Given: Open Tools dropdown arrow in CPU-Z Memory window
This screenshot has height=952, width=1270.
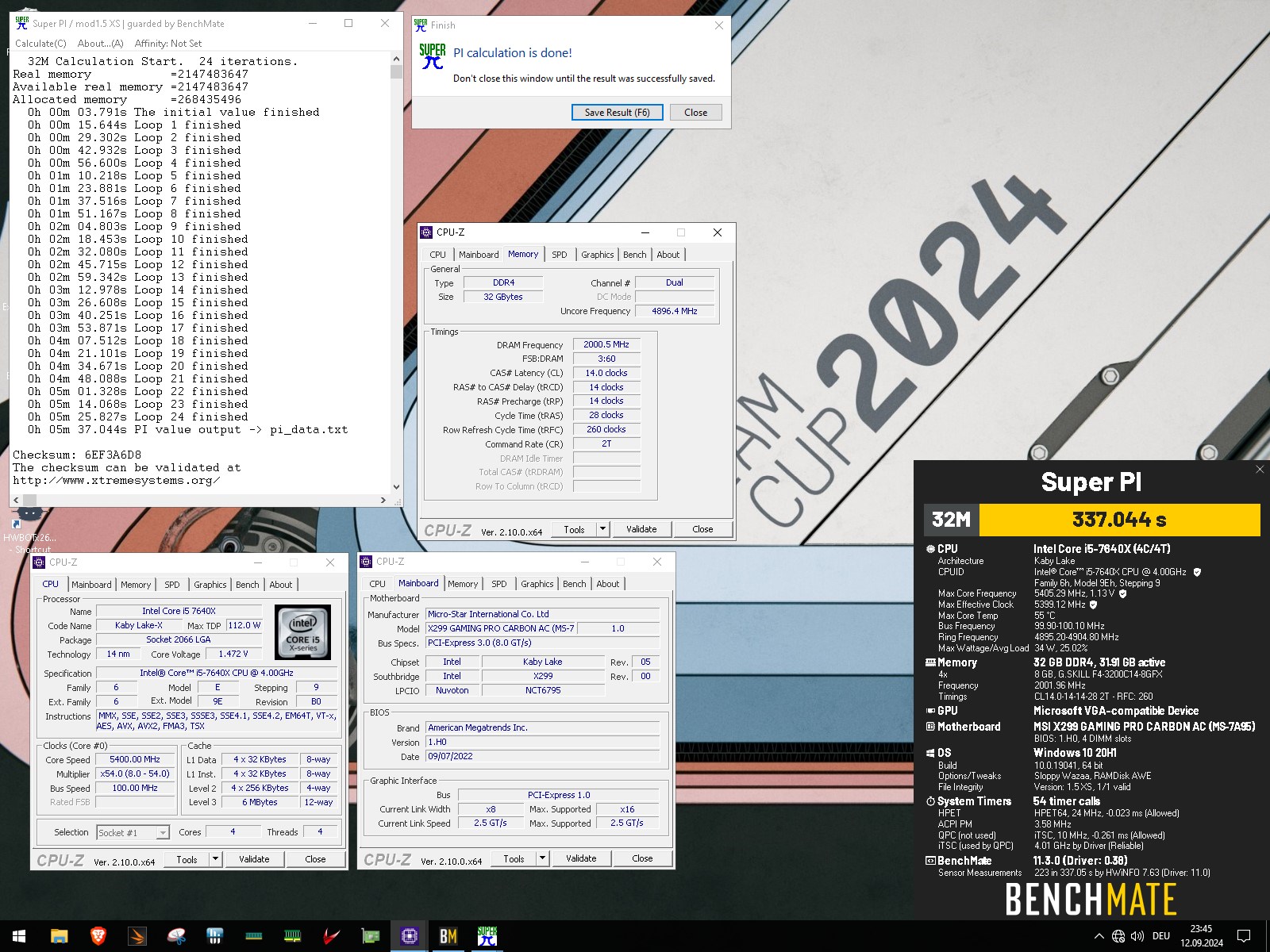Looking at the screenshot, I should point(602,529).
